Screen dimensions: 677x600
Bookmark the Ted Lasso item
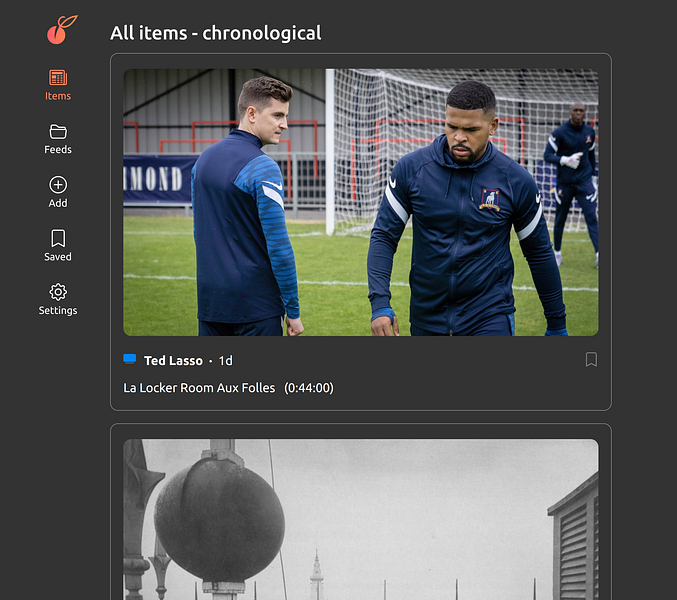pyautogui.click(x=591, y=360)
